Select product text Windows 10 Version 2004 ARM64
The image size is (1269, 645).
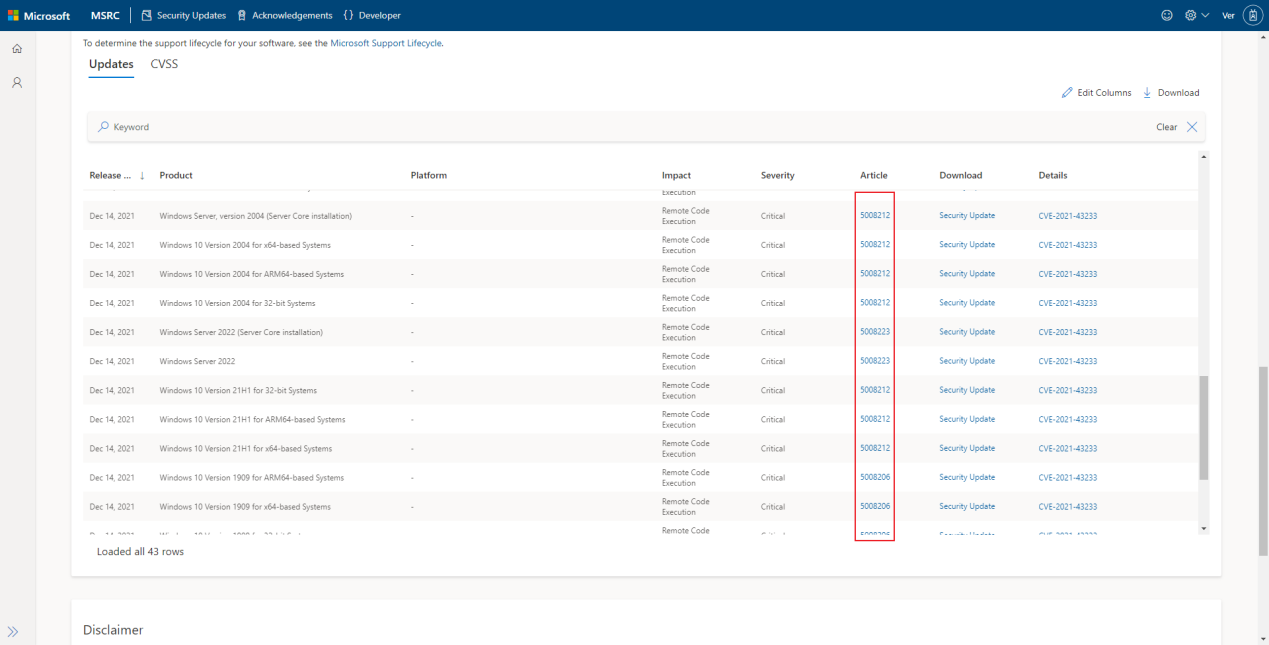(252, 274)
